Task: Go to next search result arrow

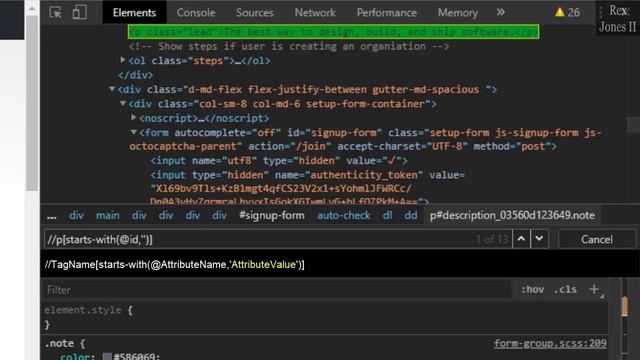Action: tap(539, 239)
